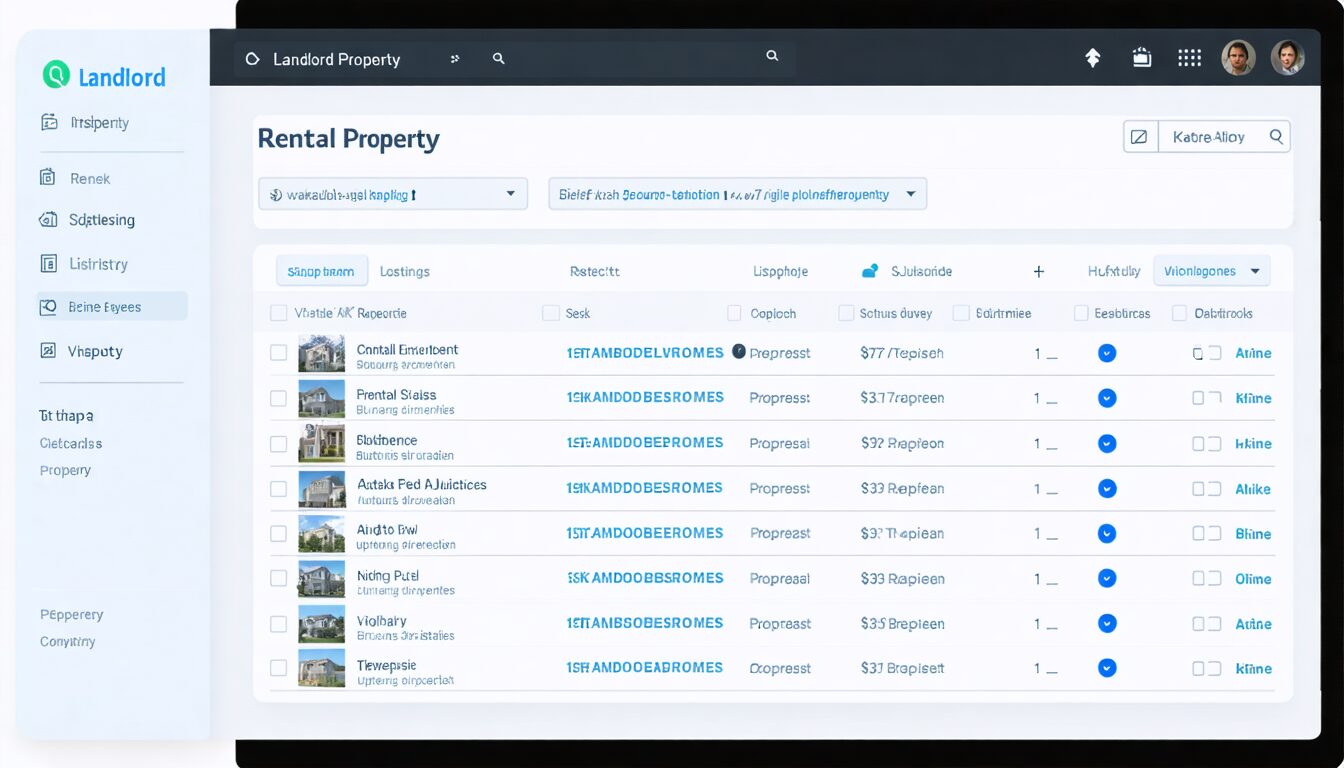
Task: Tick the checkbox for Contall Emerbent row
Action: tap(279, 353)
